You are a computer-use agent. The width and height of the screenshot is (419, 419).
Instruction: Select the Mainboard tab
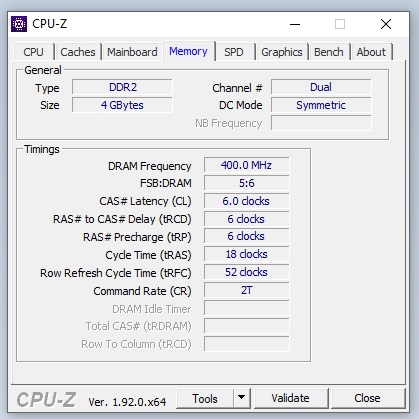(132, 52)
